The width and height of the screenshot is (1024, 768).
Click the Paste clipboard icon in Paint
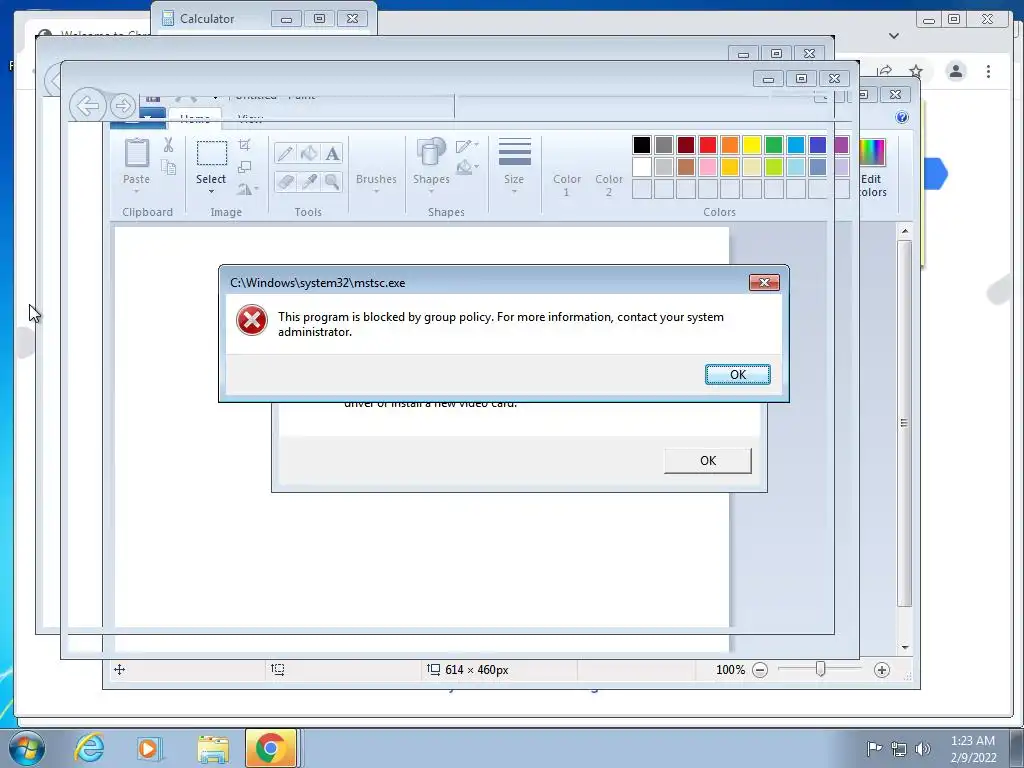coord(136,153)
